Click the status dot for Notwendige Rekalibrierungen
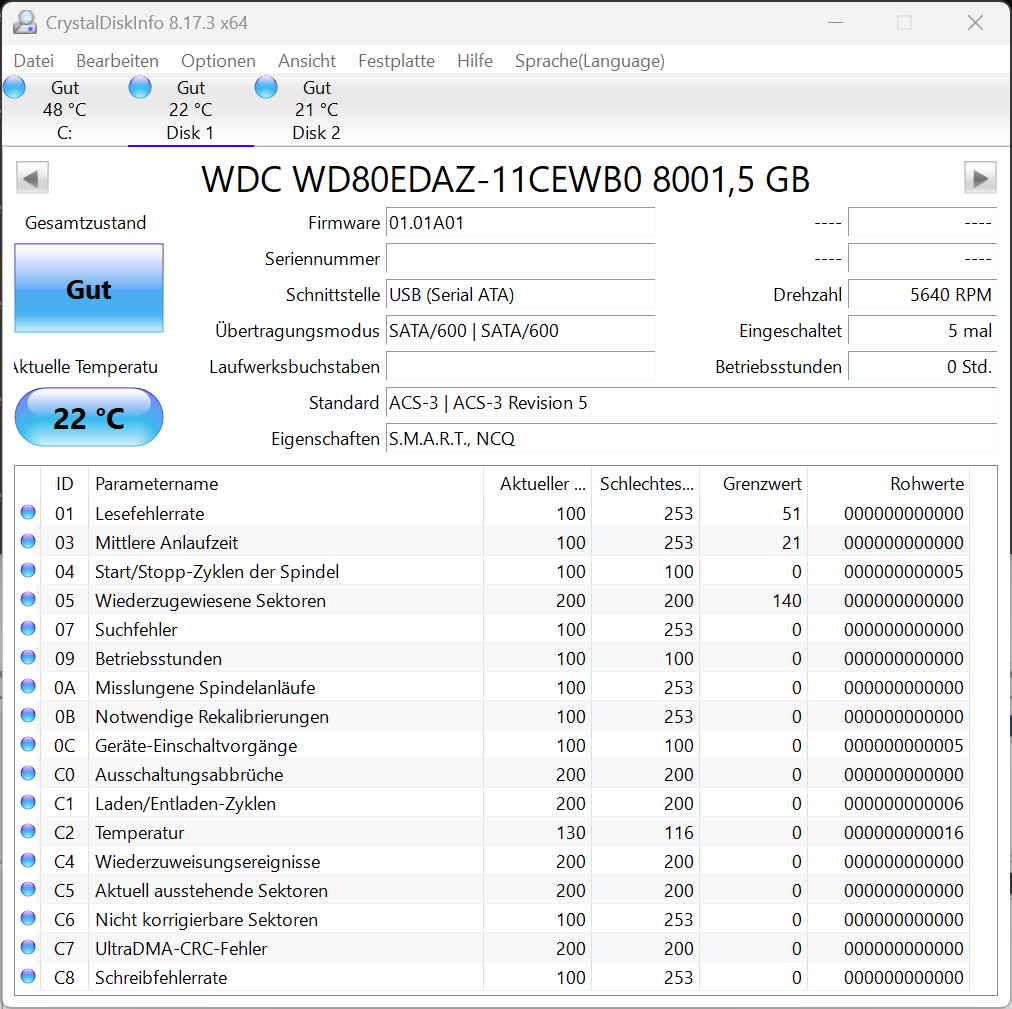This screenshot has height=1009, width=1012. tap(28, 716)
